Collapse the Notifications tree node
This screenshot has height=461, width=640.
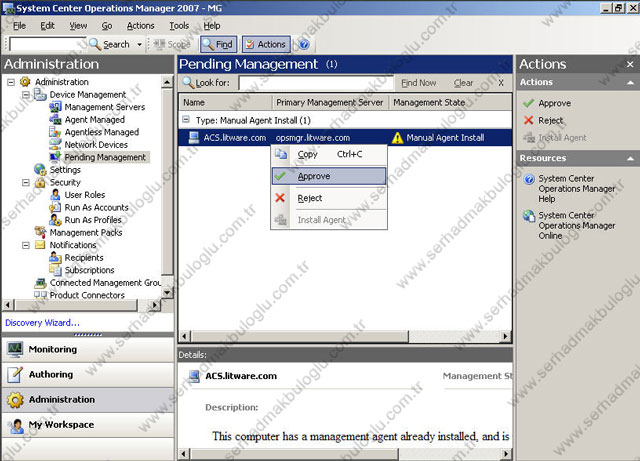26,245
